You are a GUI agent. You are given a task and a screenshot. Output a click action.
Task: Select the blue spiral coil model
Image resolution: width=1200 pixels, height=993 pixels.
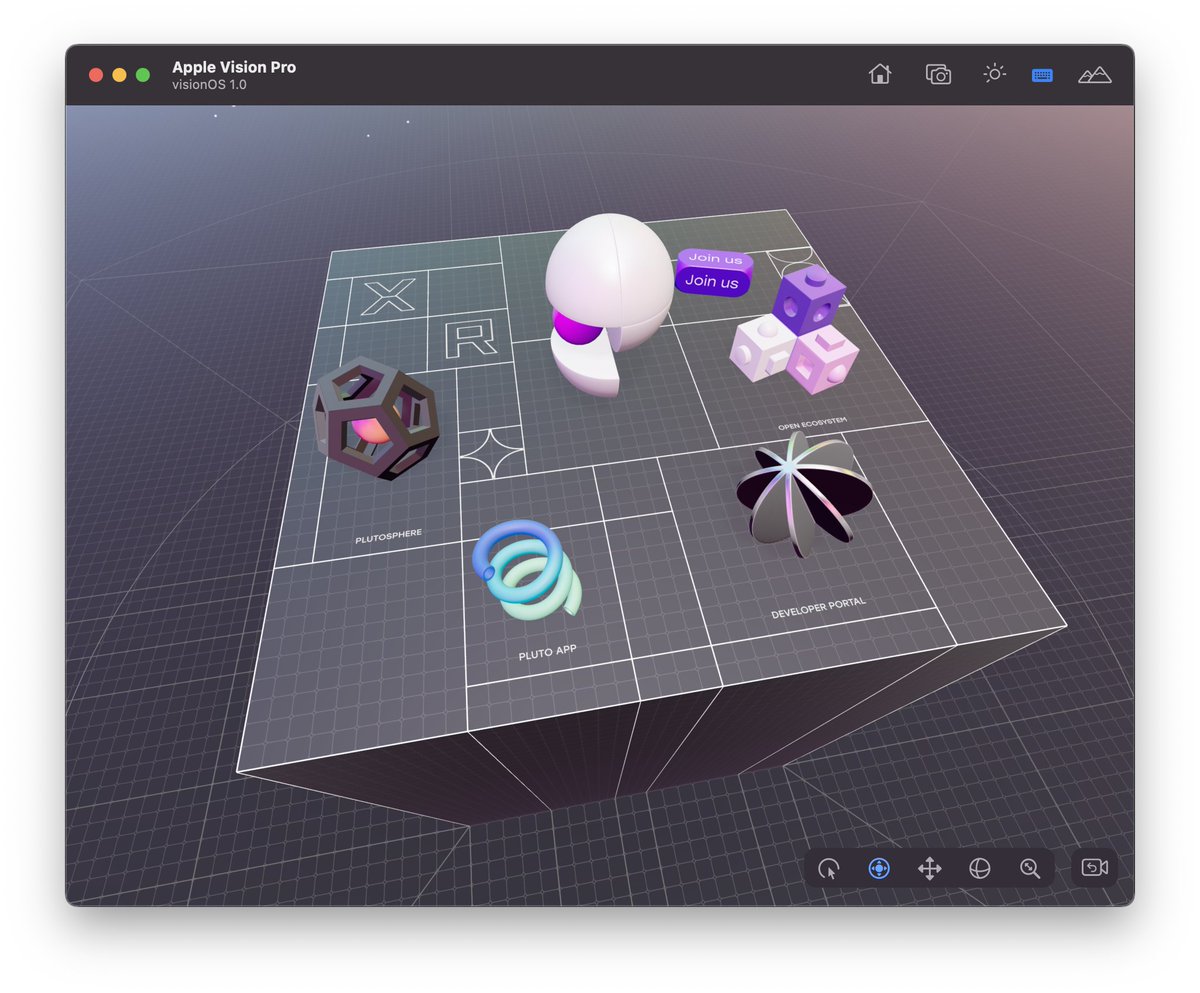[x=527, y=568]
